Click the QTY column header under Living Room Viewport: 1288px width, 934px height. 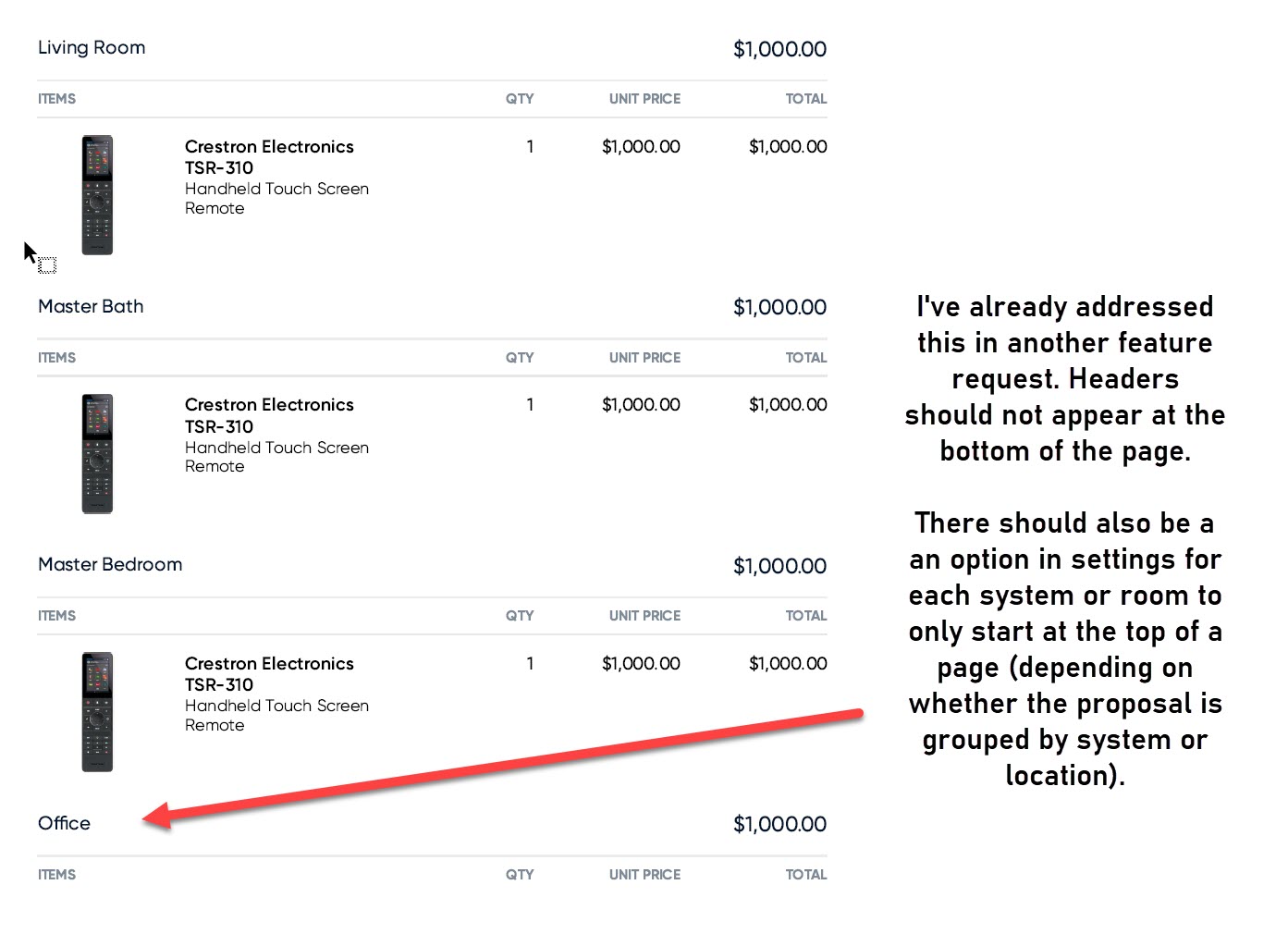[520, 99]
